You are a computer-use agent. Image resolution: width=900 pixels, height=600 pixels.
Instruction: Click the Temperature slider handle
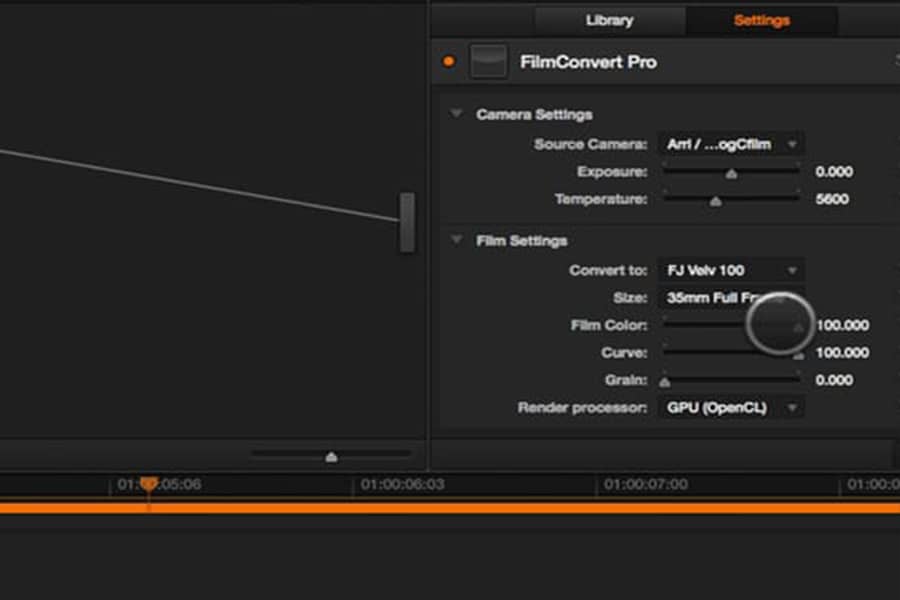click(716, 201)
